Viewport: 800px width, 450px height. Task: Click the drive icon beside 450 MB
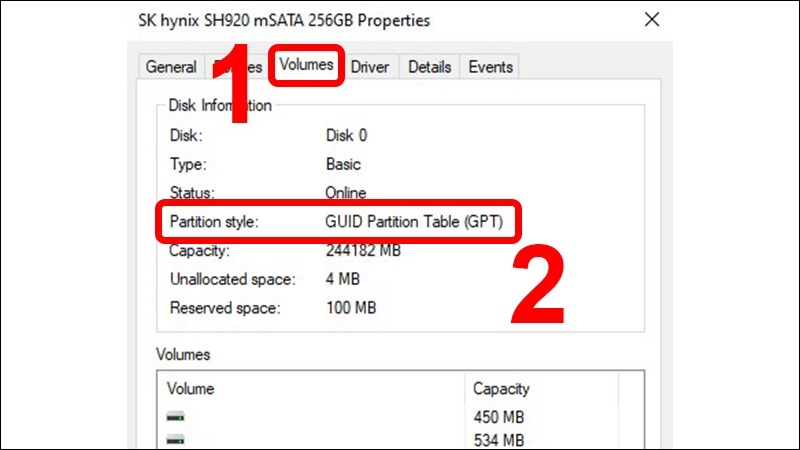(x=176, y=416)
